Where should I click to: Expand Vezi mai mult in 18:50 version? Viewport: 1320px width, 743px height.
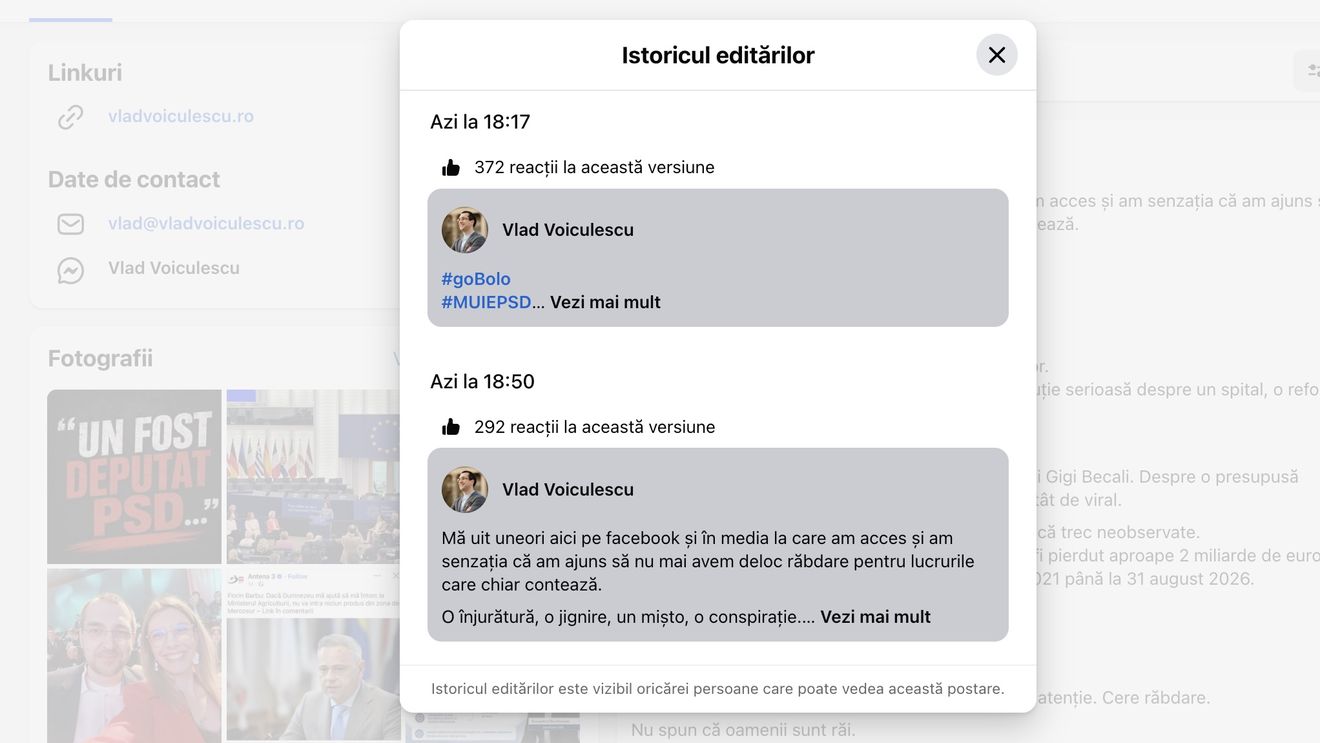click(x=875, y=617)
